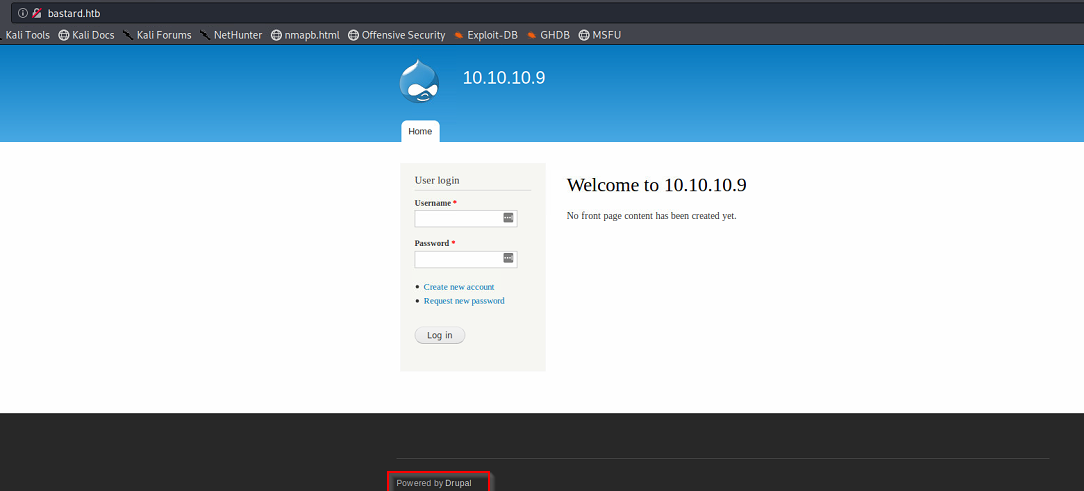
Task: Click the Drupal droplet logo
Action: (x=419, y=82)
